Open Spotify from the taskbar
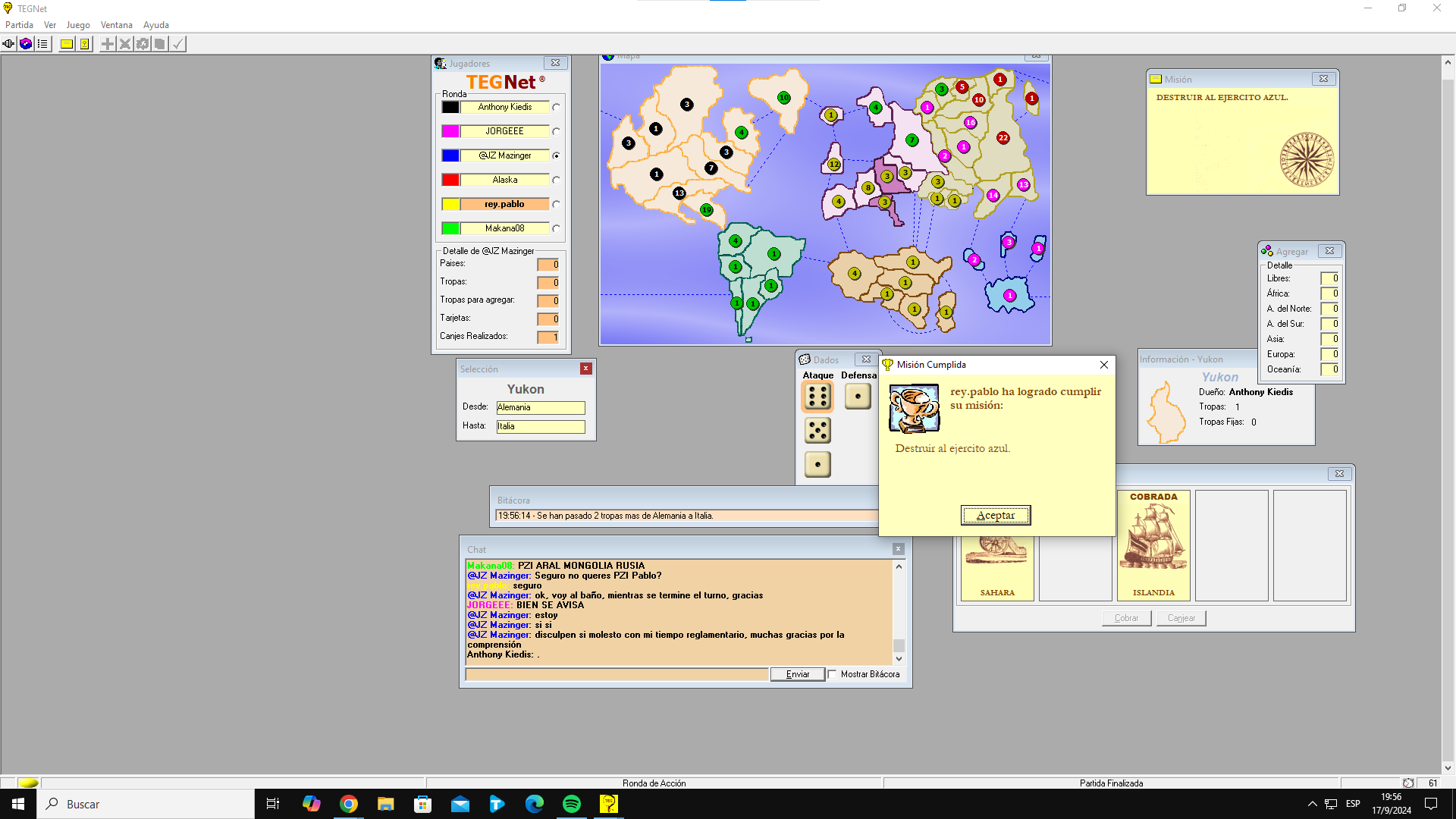Image resolution: width=1456 pixels, height=819 pixels. click(572, 804)
